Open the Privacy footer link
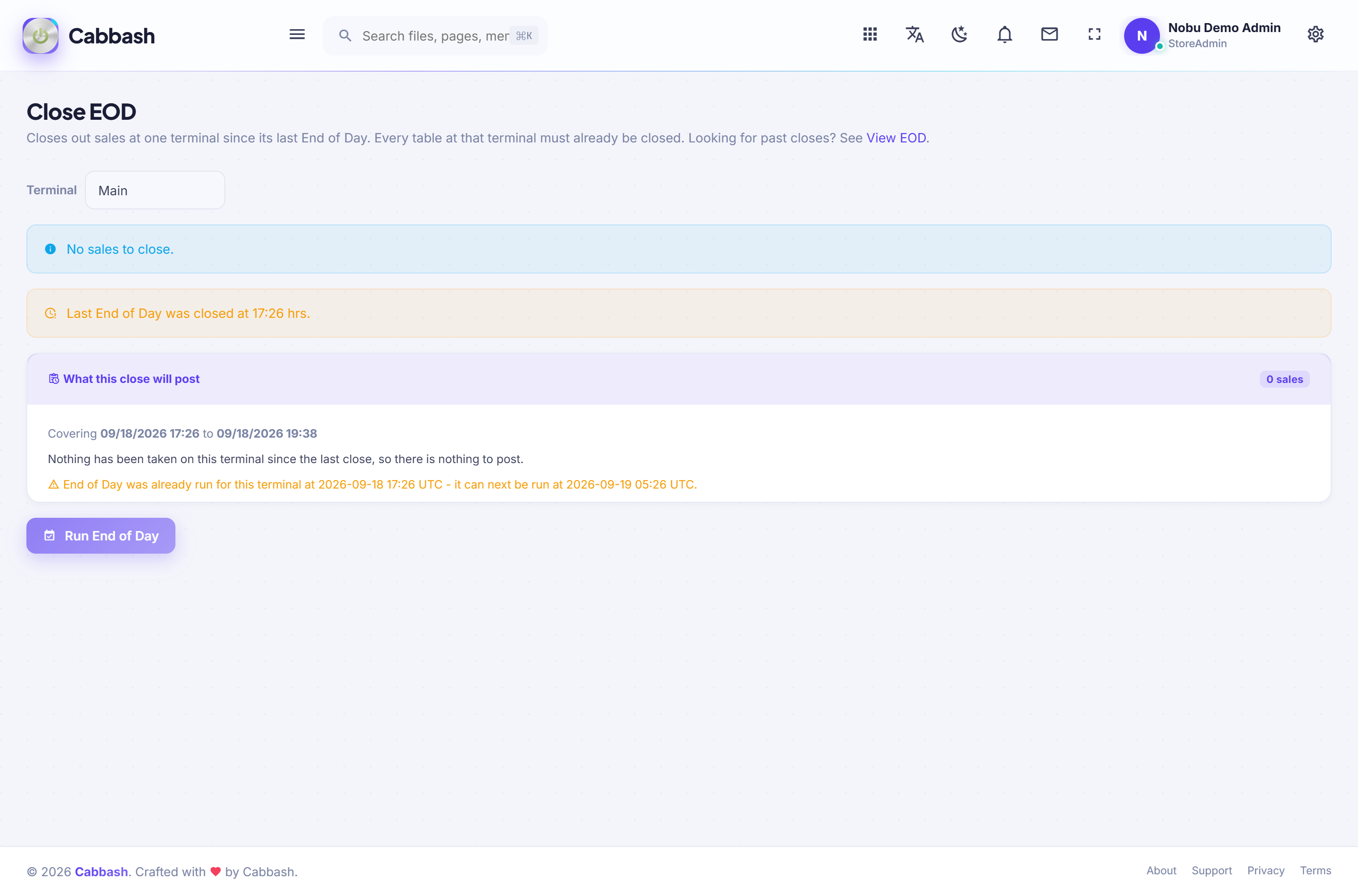Viewport: 1358px width, 896px height. (1266, 870)
